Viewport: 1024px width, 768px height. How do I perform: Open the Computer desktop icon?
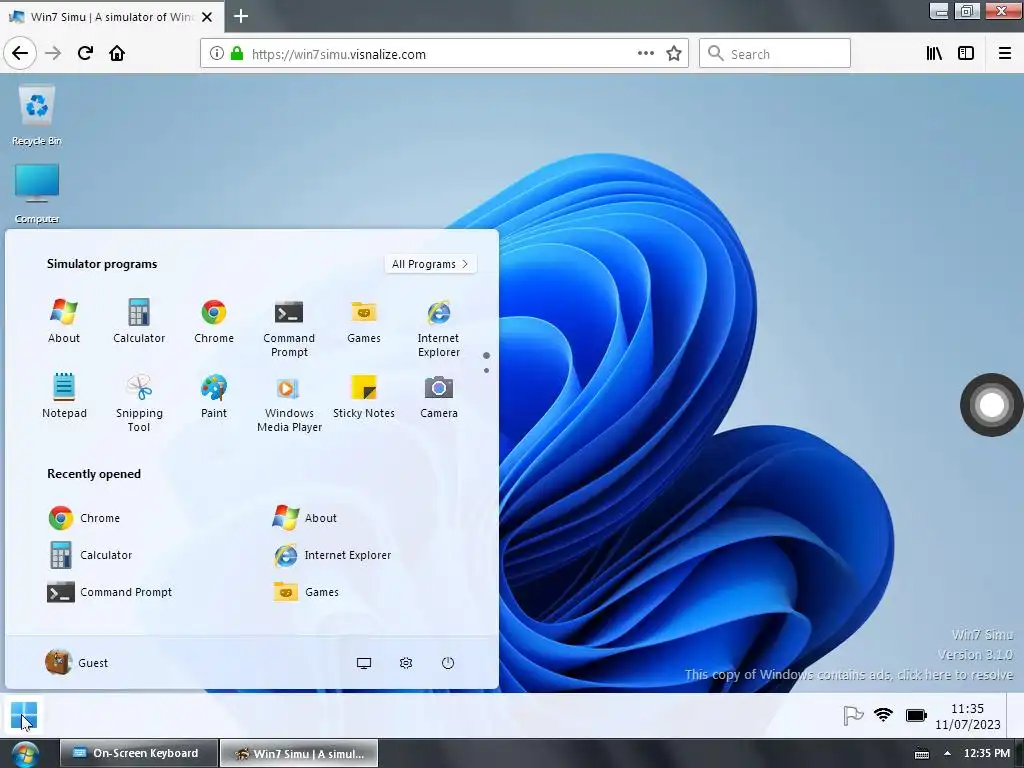coord(37,193)
